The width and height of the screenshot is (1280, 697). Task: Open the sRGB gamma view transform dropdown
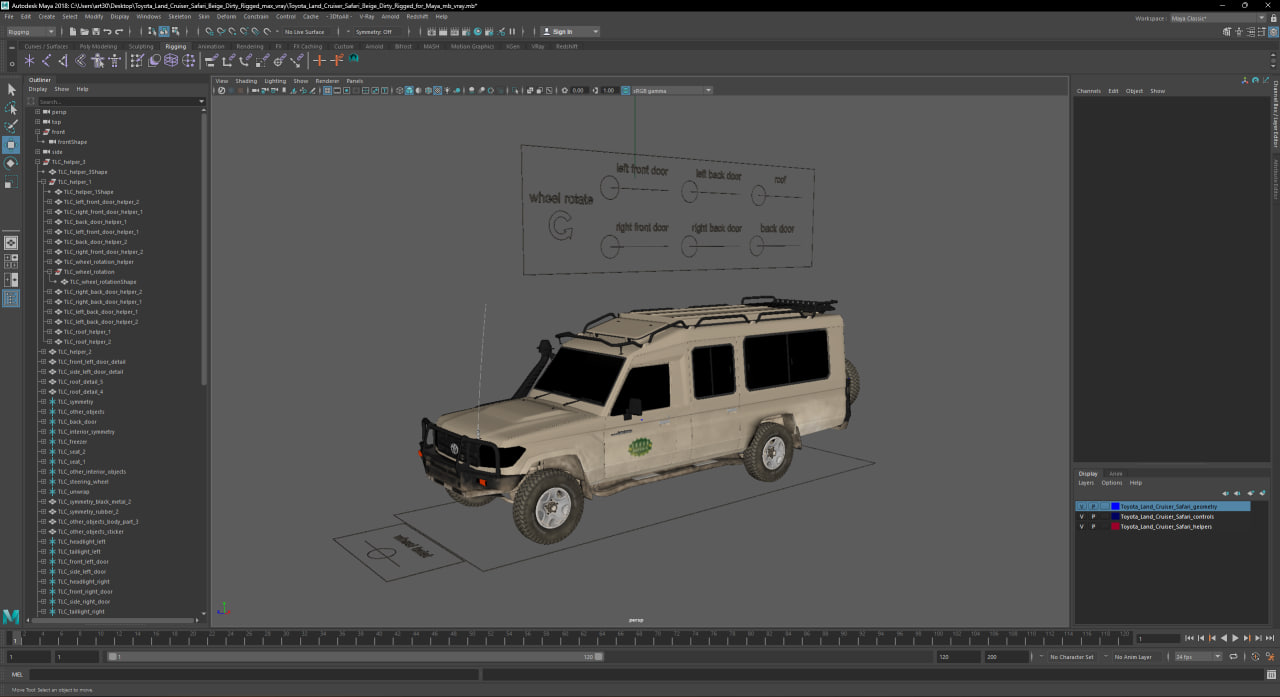(671, 91)
